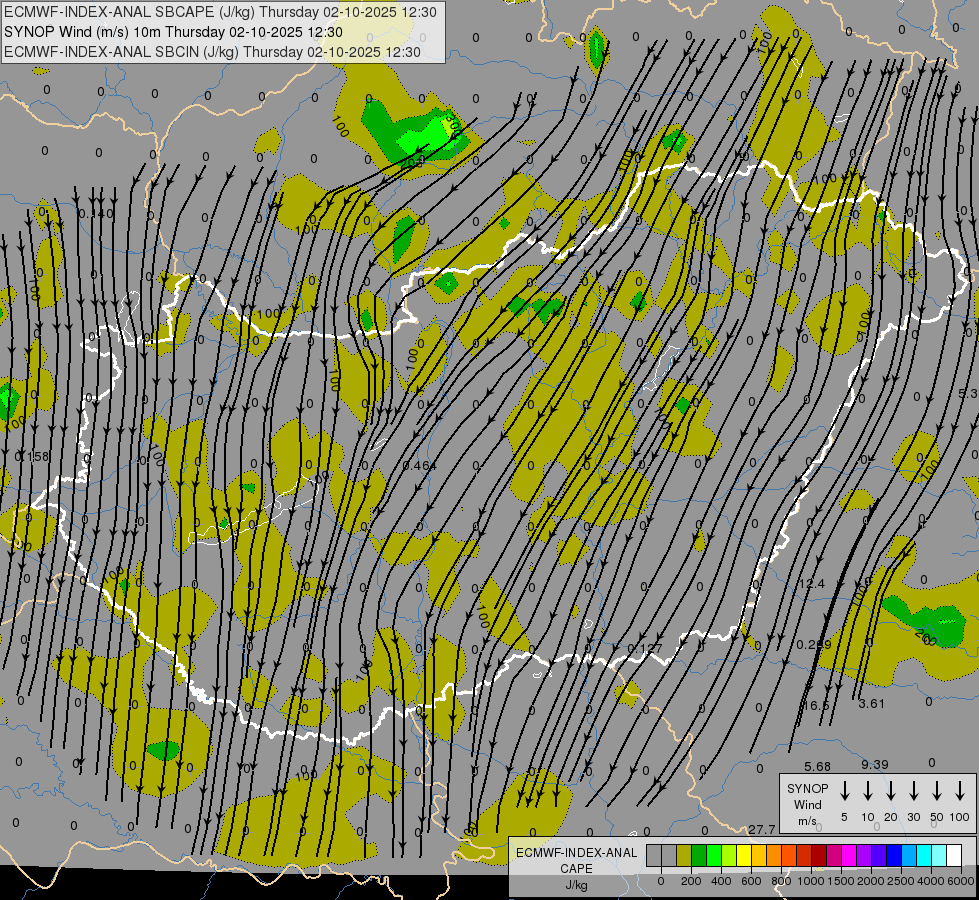
Task: Click the white swatch ending the CAPE scale
Action: [x=954, y=856]
